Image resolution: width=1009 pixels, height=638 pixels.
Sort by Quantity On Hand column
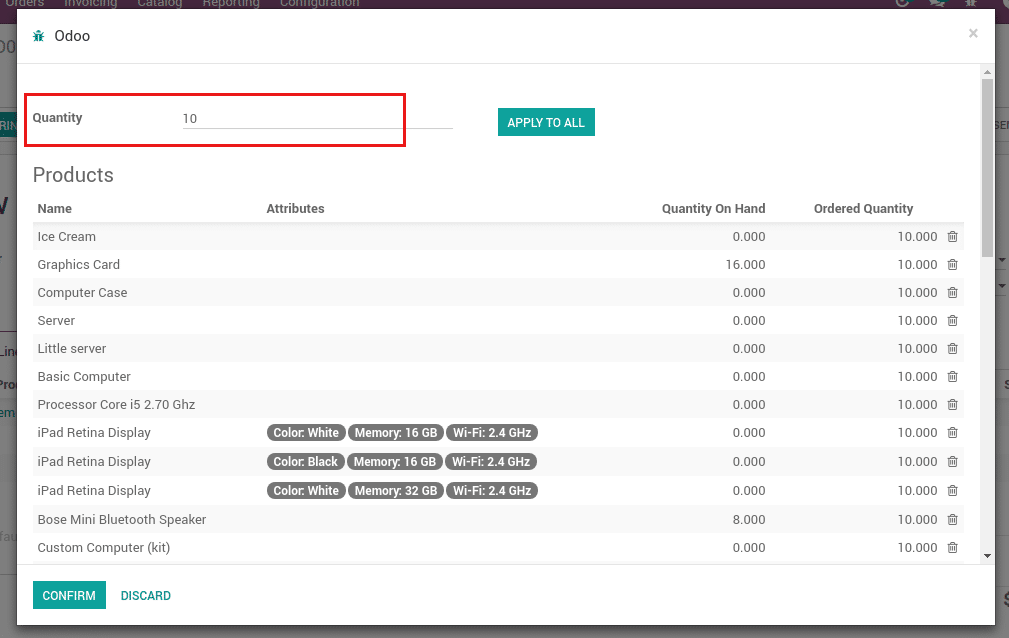[x=714, y=209]
